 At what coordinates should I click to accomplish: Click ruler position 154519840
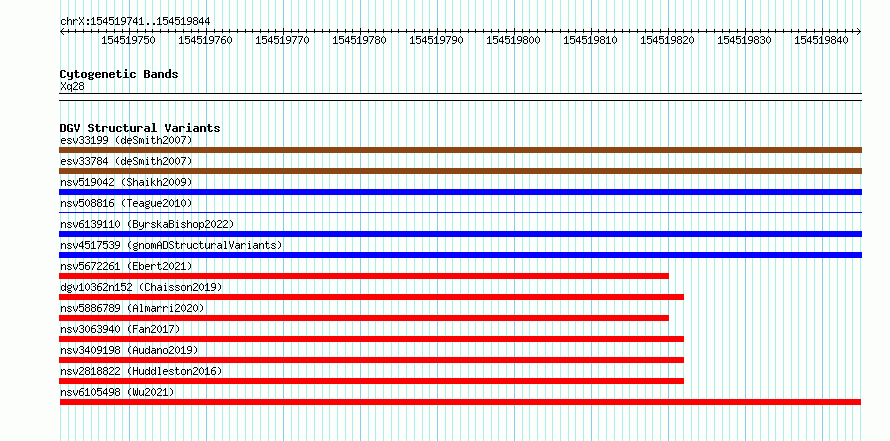[821, 40]
